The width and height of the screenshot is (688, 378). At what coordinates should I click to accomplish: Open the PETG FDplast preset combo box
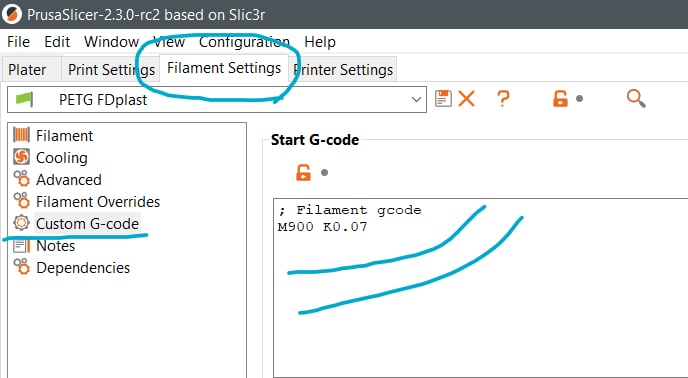(x=217, y=100)
